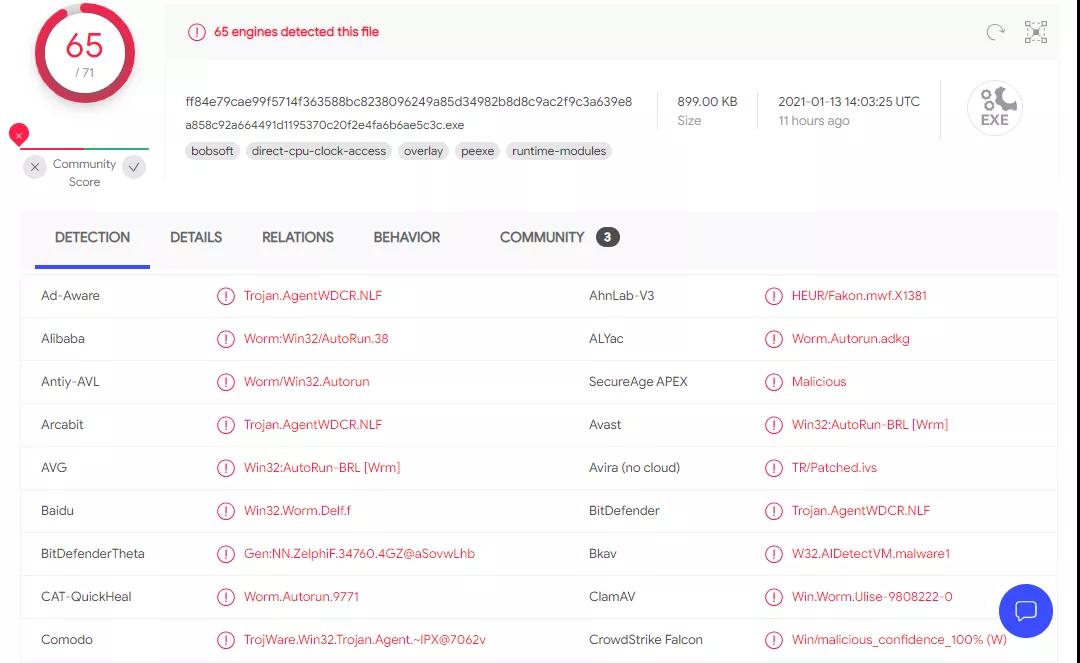Click the bobsoft tag
The height and width of the screenshot is (663, 1080).
212,151
